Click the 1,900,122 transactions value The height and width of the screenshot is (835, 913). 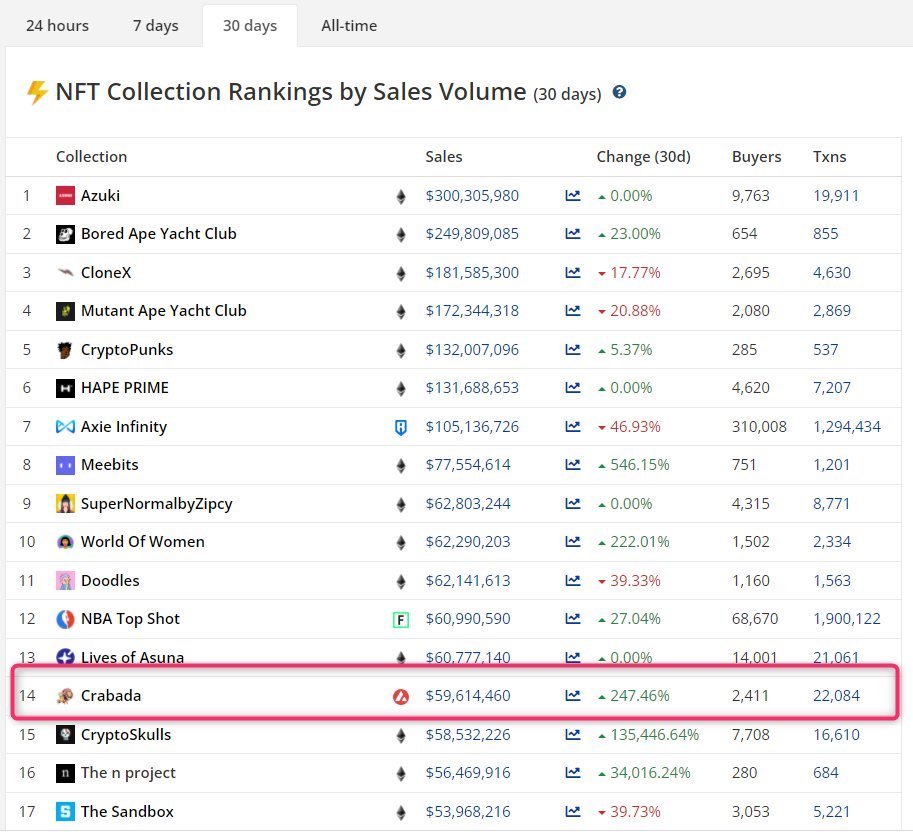coord(847,619)
